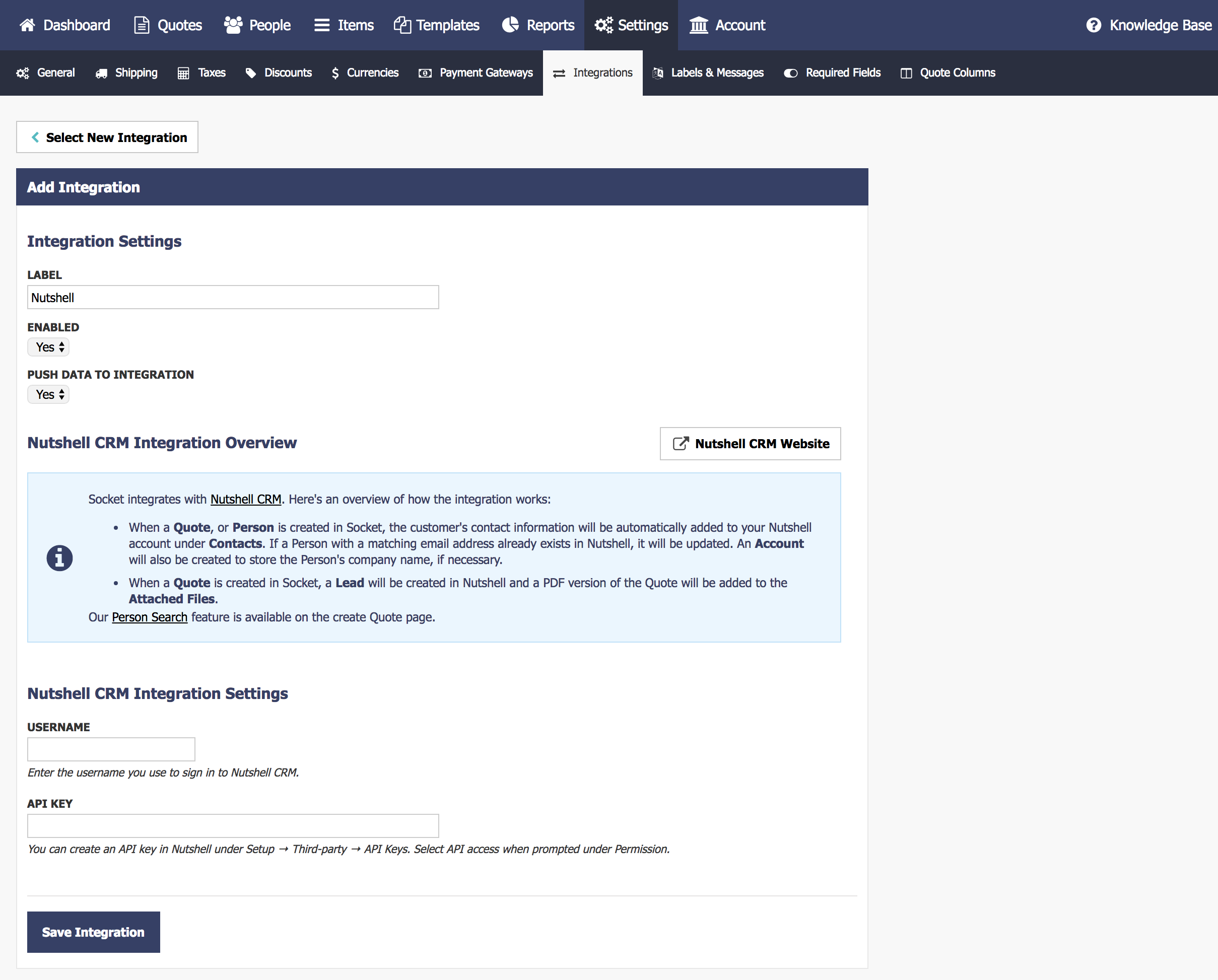Click the Label input containing Nutshell
Screen dimensions: 1218x980
click(233, 297)
